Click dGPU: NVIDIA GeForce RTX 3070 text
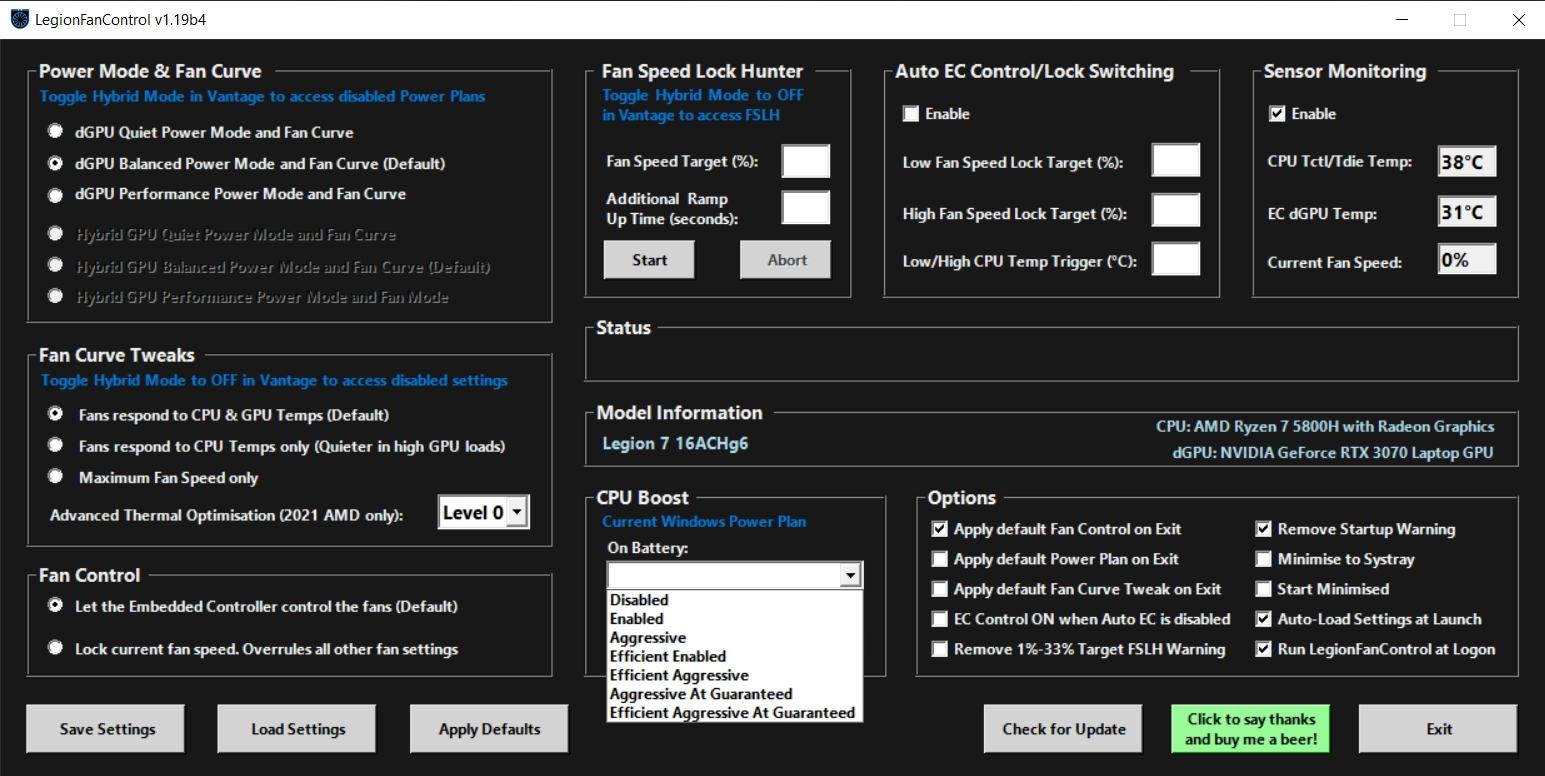Viewport: 1545px width, 776px height. [1333, 453]
